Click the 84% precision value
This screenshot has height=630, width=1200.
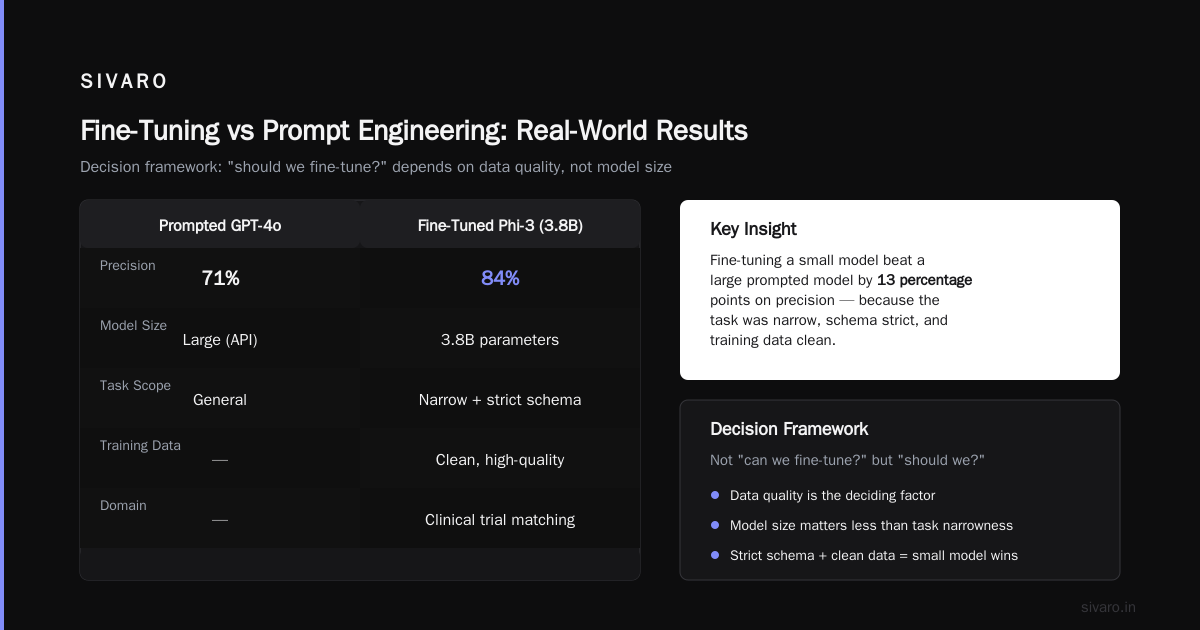point(500,279)
